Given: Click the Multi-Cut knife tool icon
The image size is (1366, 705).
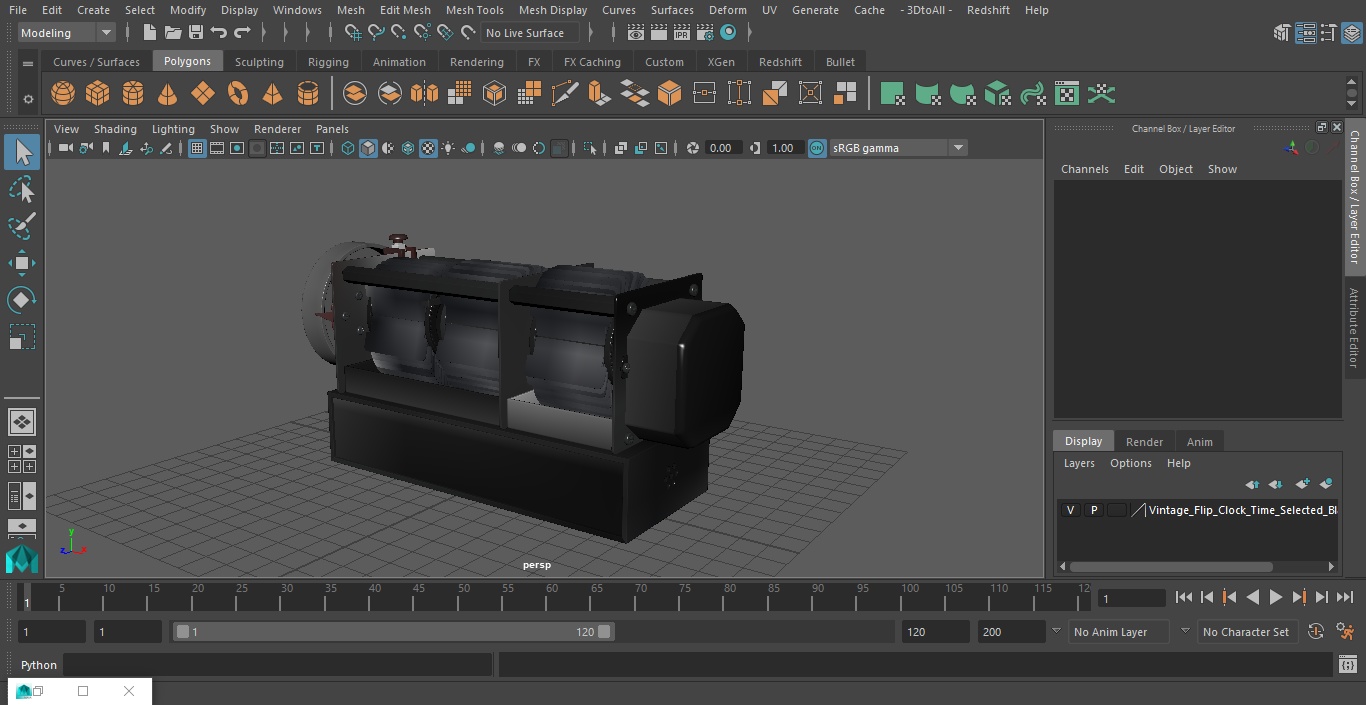Looking at the screenshot, I should coord(565,94).
